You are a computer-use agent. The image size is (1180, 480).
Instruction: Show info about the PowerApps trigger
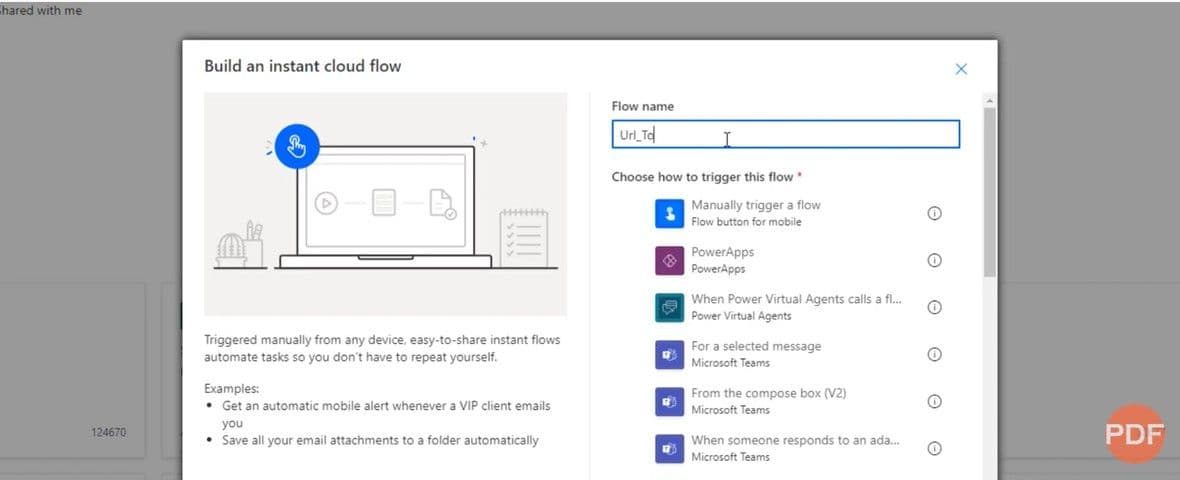(935, 260)
